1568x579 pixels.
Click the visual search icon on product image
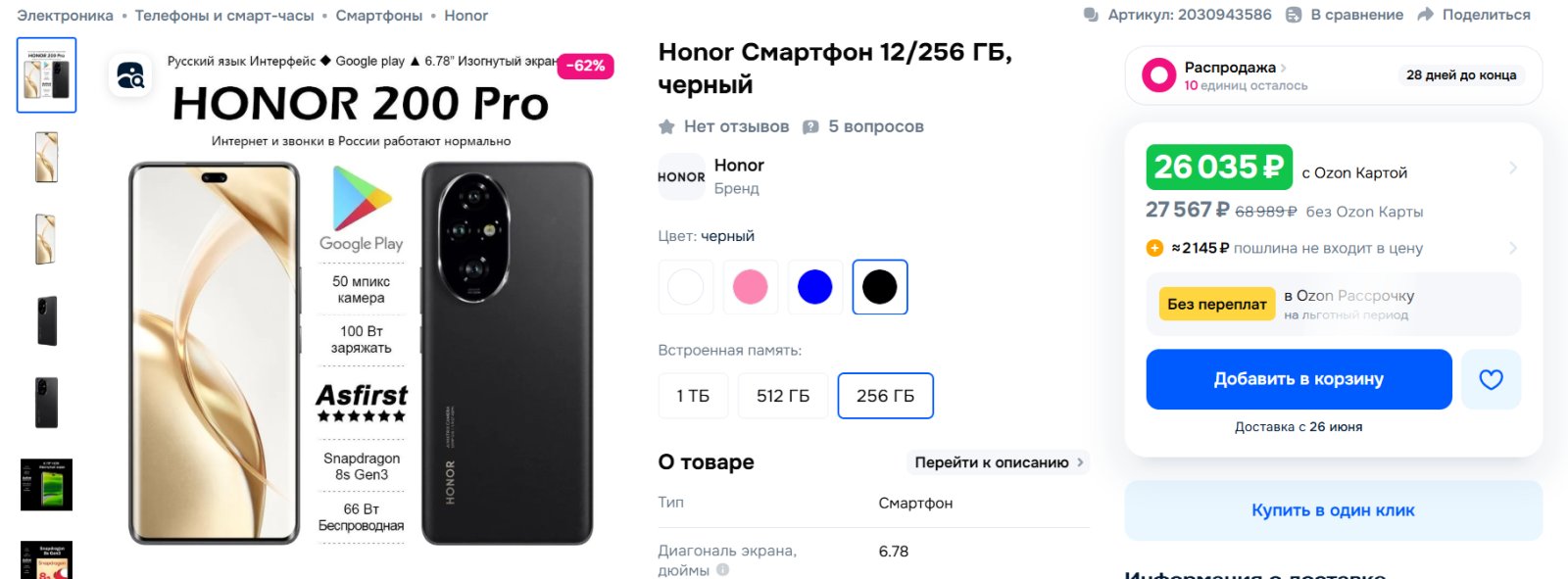tap(130, 75)
